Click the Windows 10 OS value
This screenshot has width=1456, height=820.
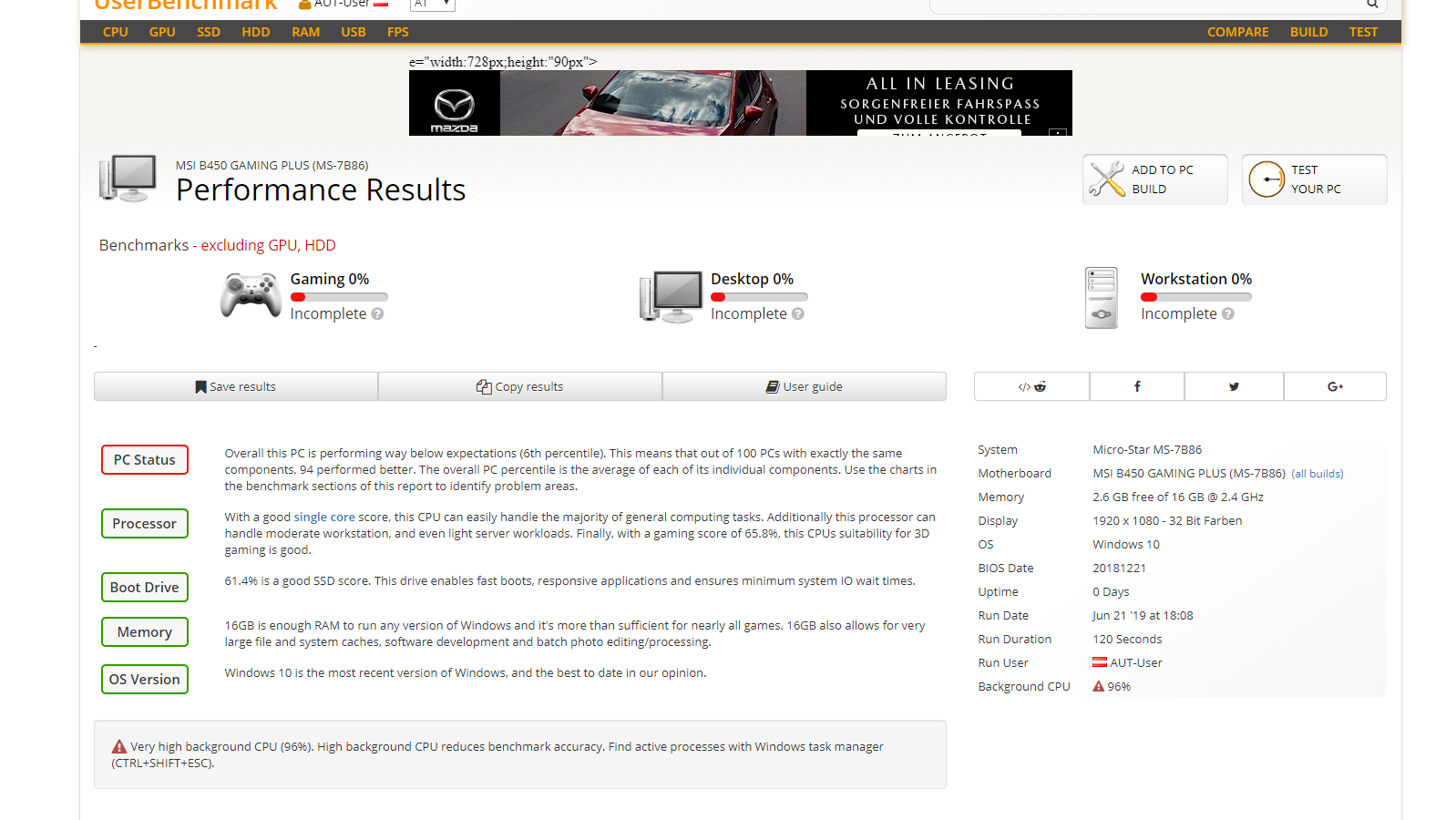click(x=1126, y=544)
